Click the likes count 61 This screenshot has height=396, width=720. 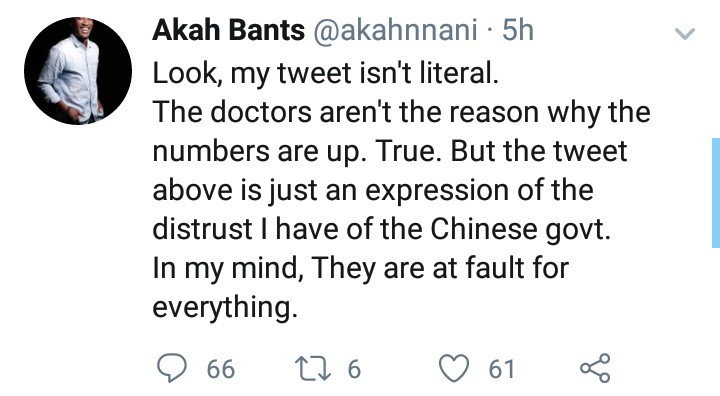click(501, 369)
